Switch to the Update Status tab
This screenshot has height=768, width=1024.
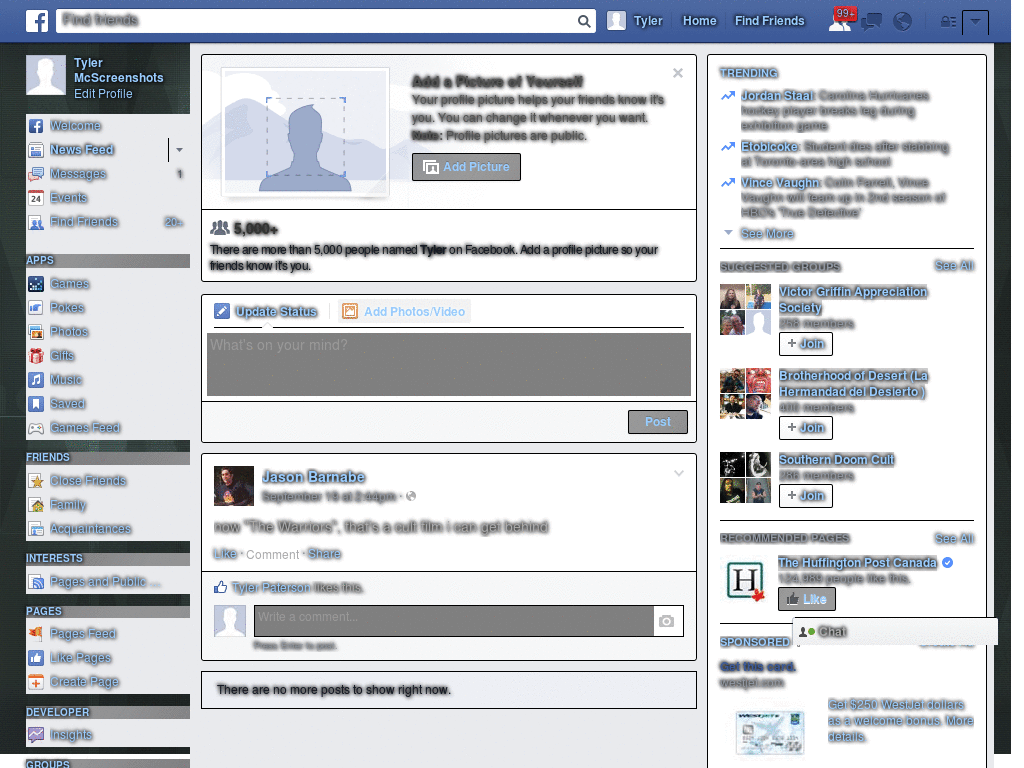pyautogui.click(x=266, y=312)
